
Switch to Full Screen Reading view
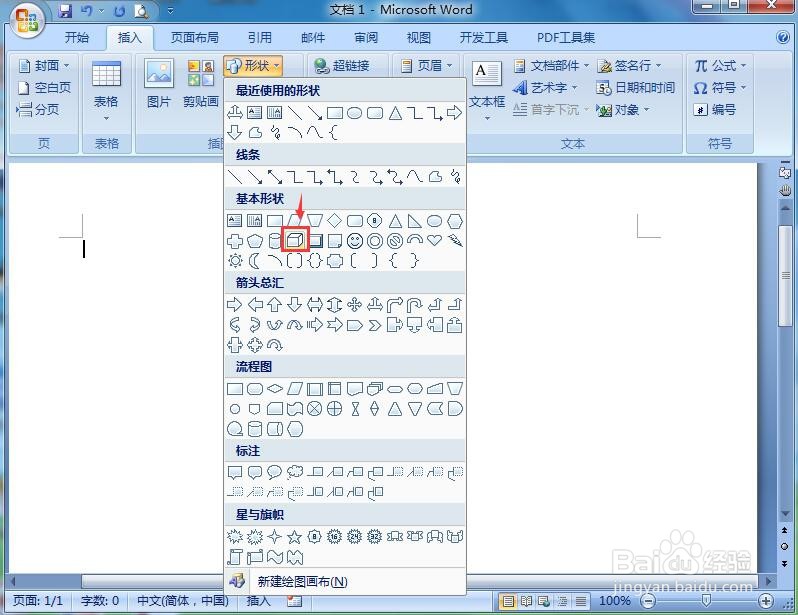(x=526, y=601)
